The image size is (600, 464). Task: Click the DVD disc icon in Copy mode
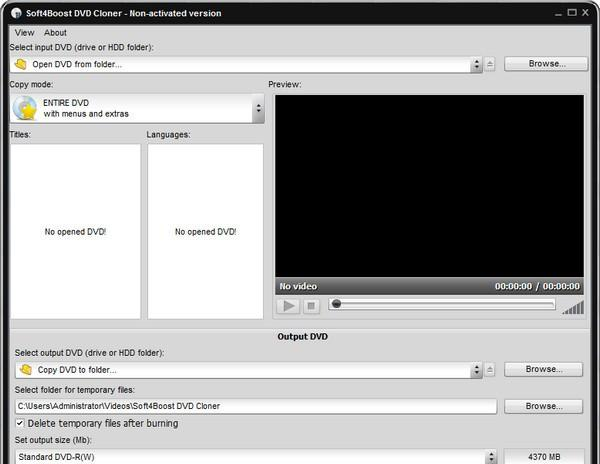tap(26, 109)
